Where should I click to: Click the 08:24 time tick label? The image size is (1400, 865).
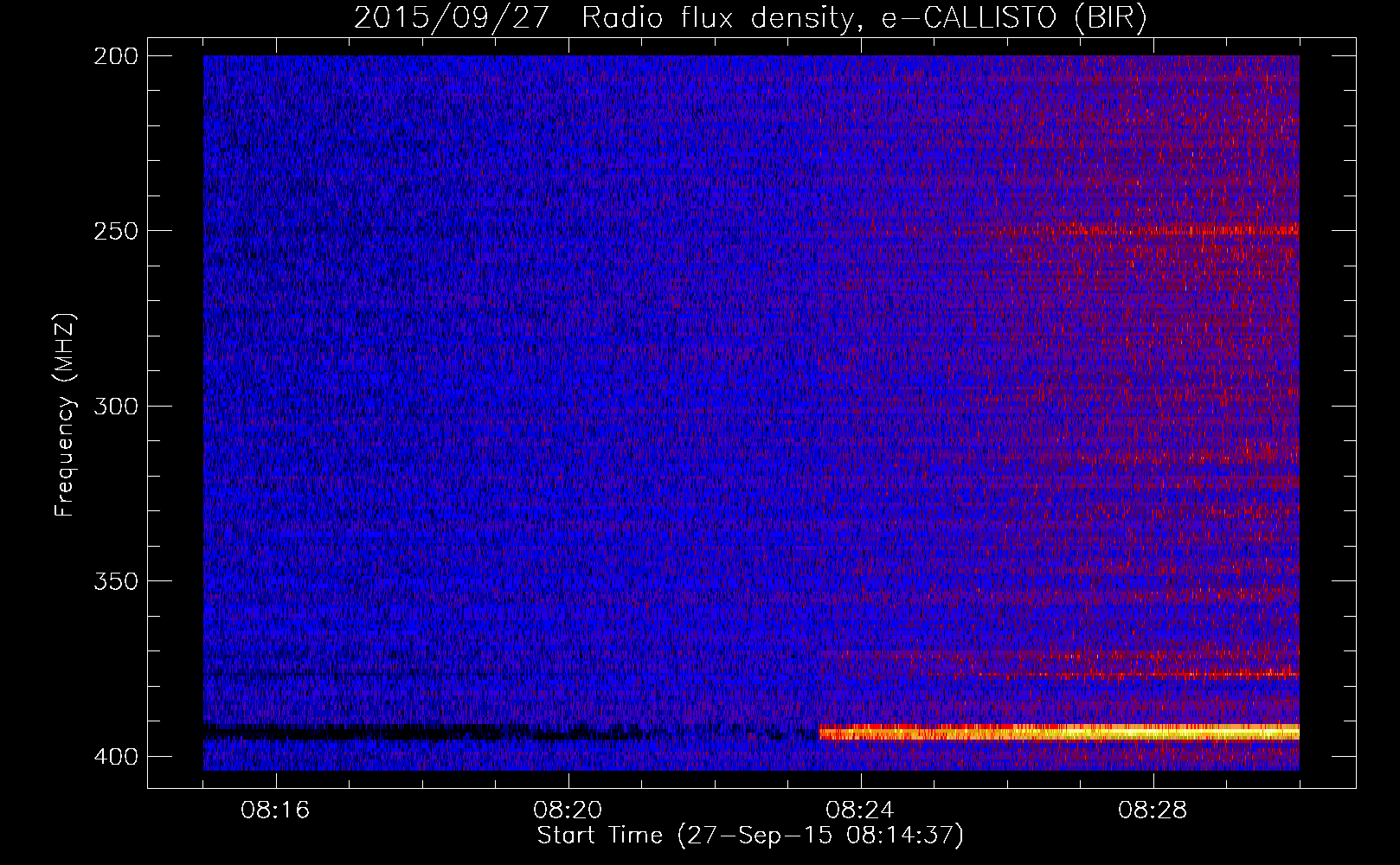(x=860, y=811)
